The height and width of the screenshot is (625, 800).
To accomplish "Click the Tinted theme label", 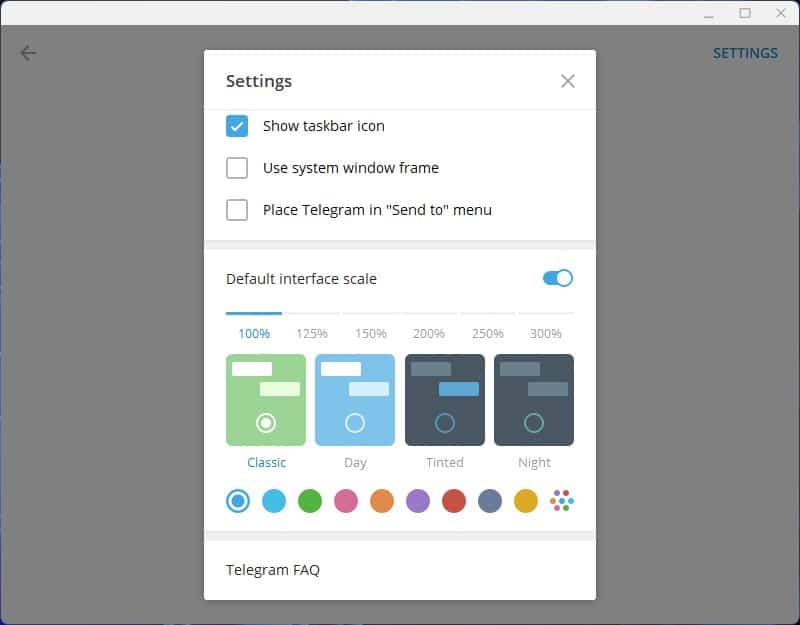I will coord(445,462).
